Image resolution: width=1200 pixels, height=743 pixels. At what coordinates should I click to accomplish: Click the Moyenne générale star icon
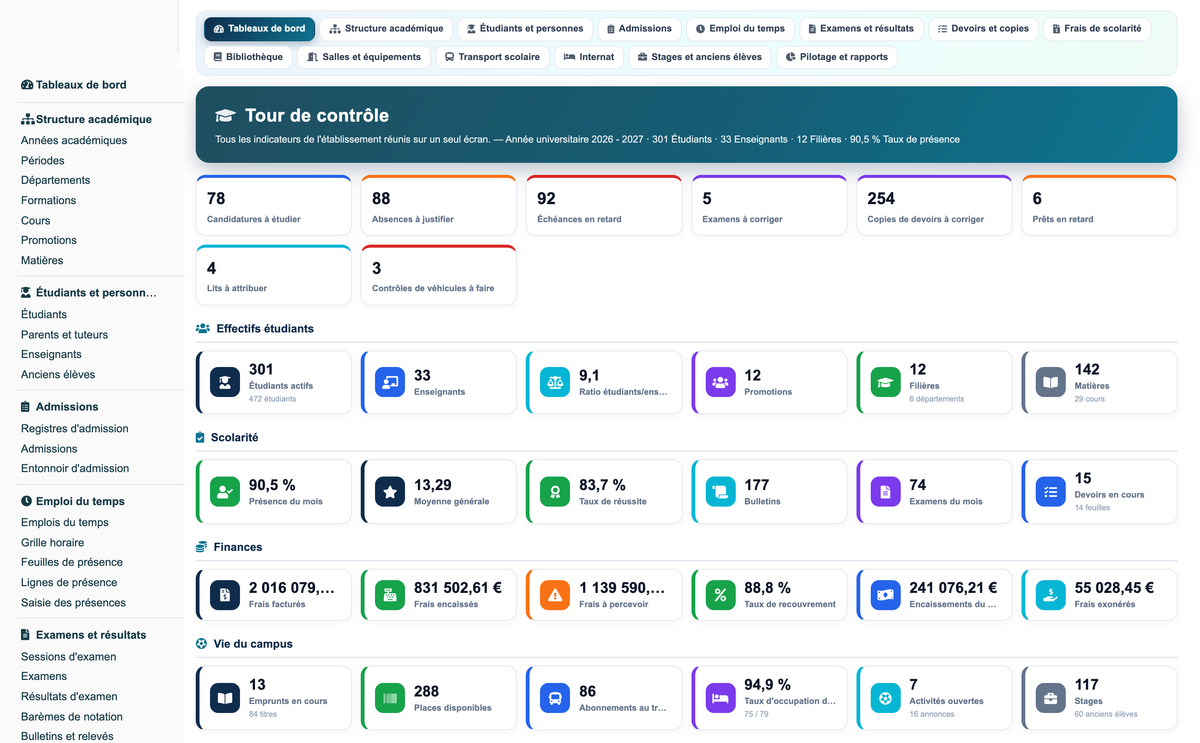[390, 492]
